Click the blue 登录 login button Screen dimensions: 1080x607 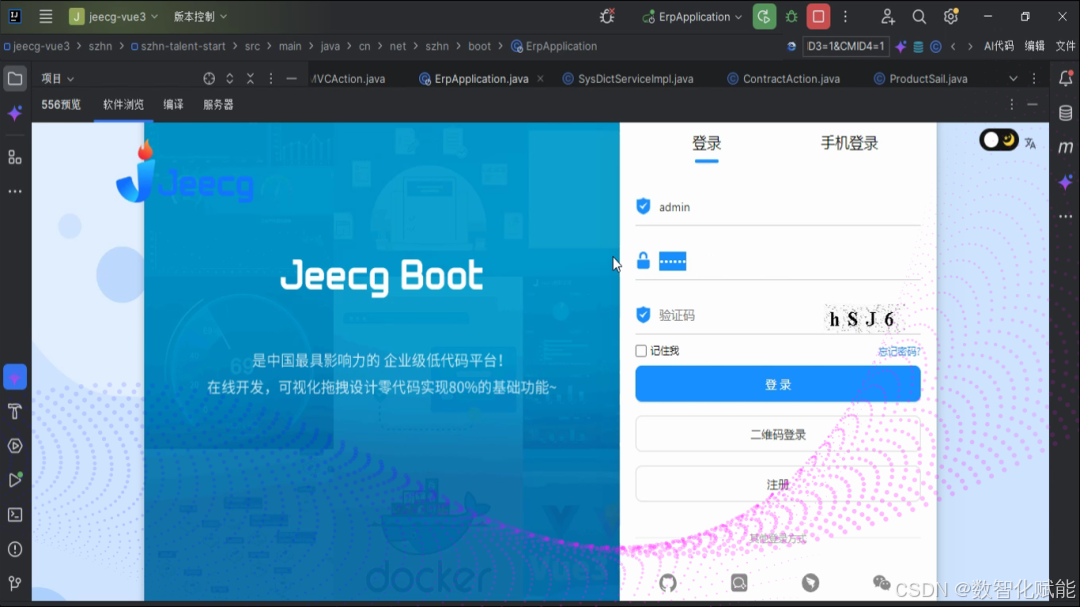pos(778,384)
